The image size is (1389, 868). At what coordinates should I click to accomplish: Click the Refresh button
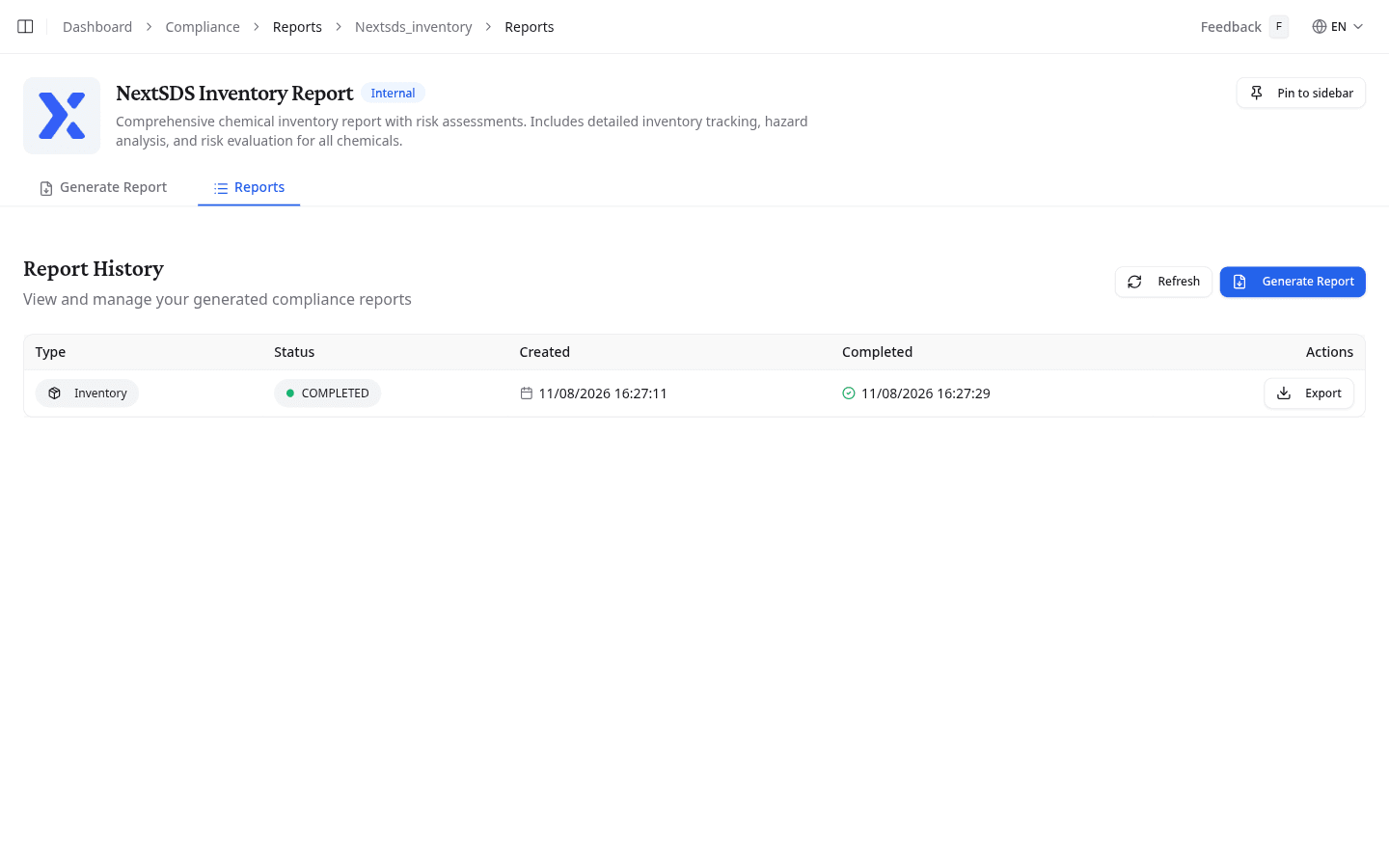(1163, 282)
